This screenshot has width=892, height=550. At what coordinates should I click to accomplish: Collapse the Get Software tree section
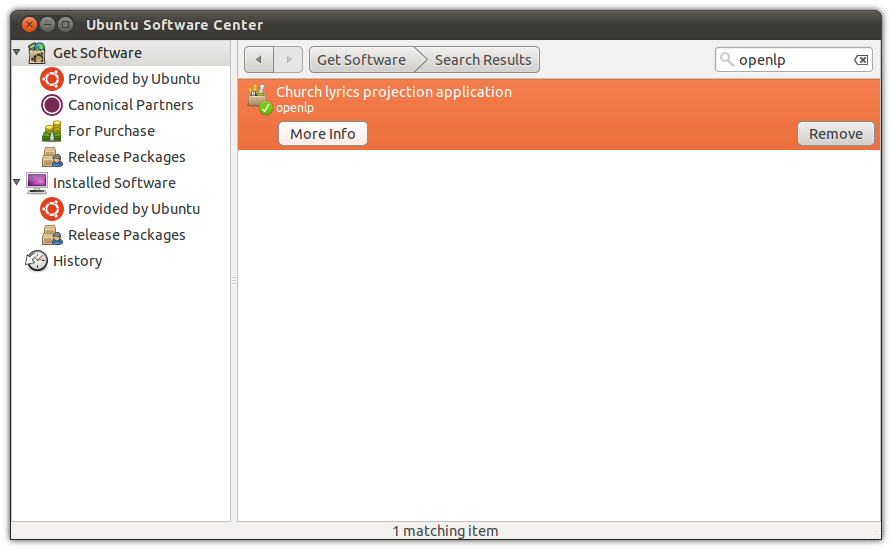click(x=17, y=52)
